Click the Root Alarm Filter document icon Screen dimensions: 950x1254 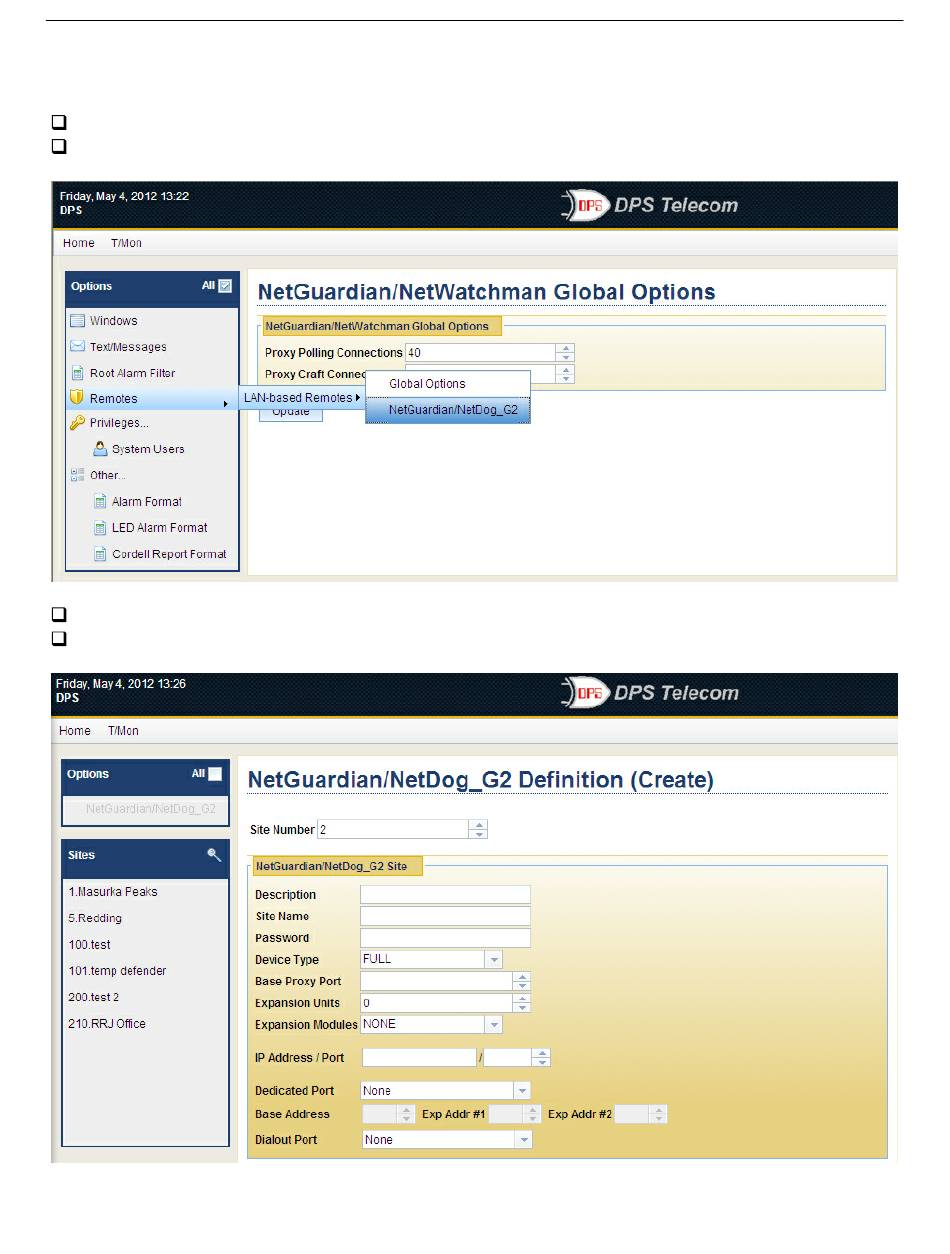pyautogui.click(x=77, y=373)
